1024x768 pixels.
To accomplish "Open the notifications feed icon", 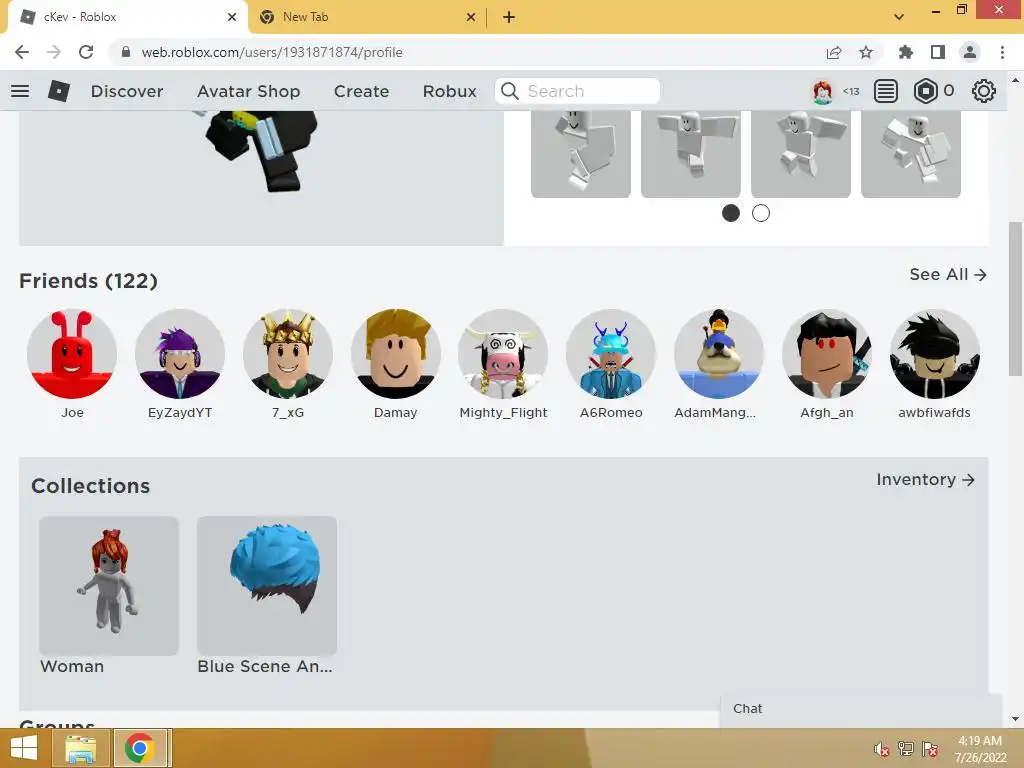I will (x=886, y=91).
